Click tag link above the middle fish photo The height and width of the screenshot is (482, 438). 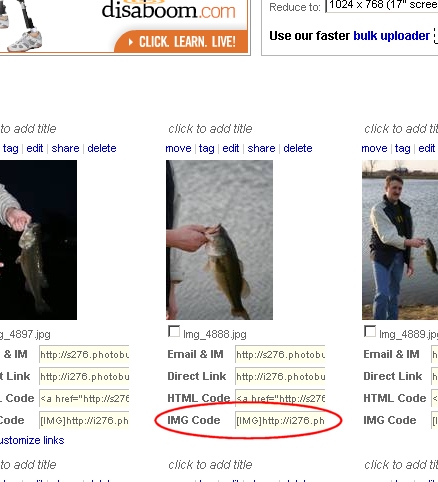(206, 148)
